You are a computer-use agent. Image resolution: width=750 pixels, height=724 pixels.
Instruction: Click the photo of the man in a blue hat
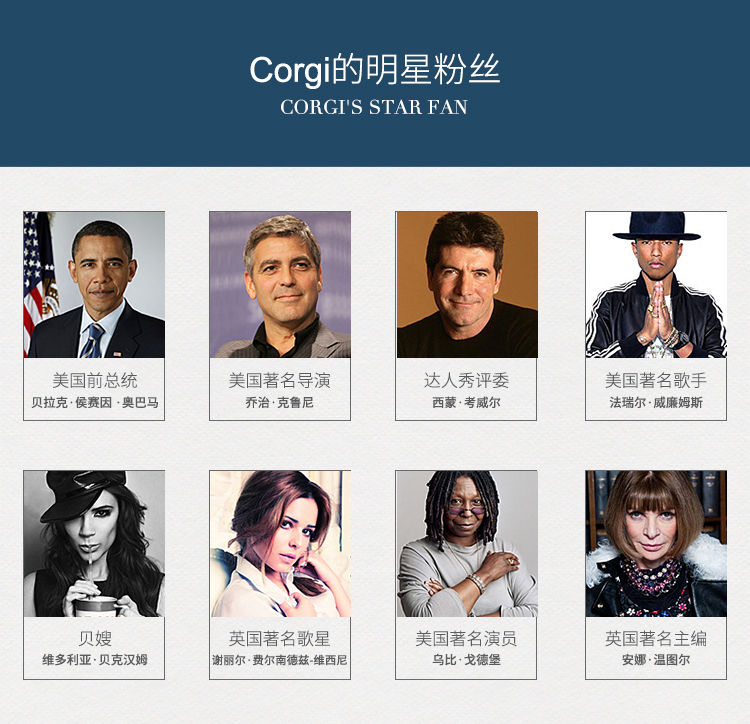pyautogui.click(x=656, y=285)
